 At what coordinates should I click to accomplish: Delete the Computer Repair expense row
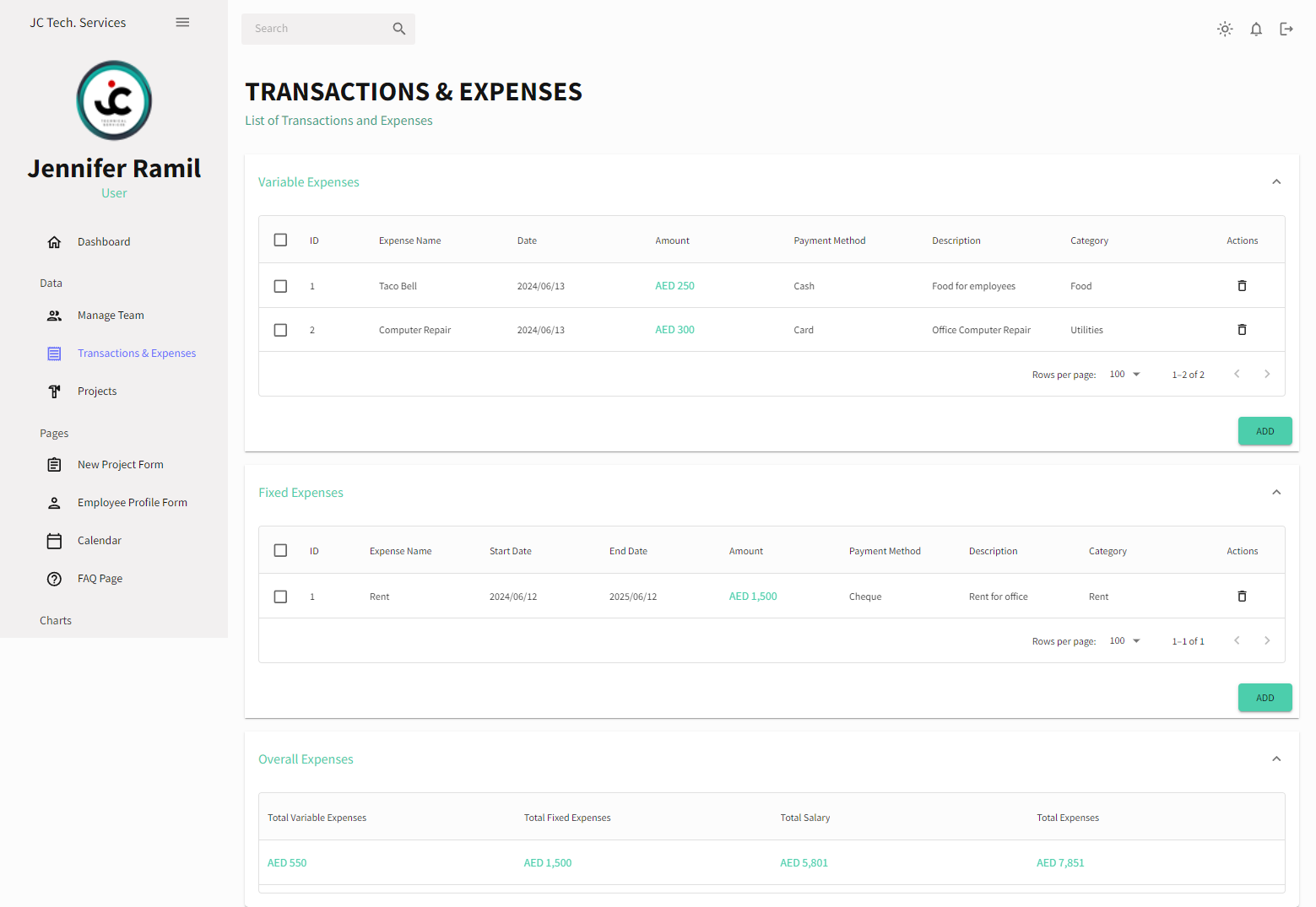tap(1242, 330)
